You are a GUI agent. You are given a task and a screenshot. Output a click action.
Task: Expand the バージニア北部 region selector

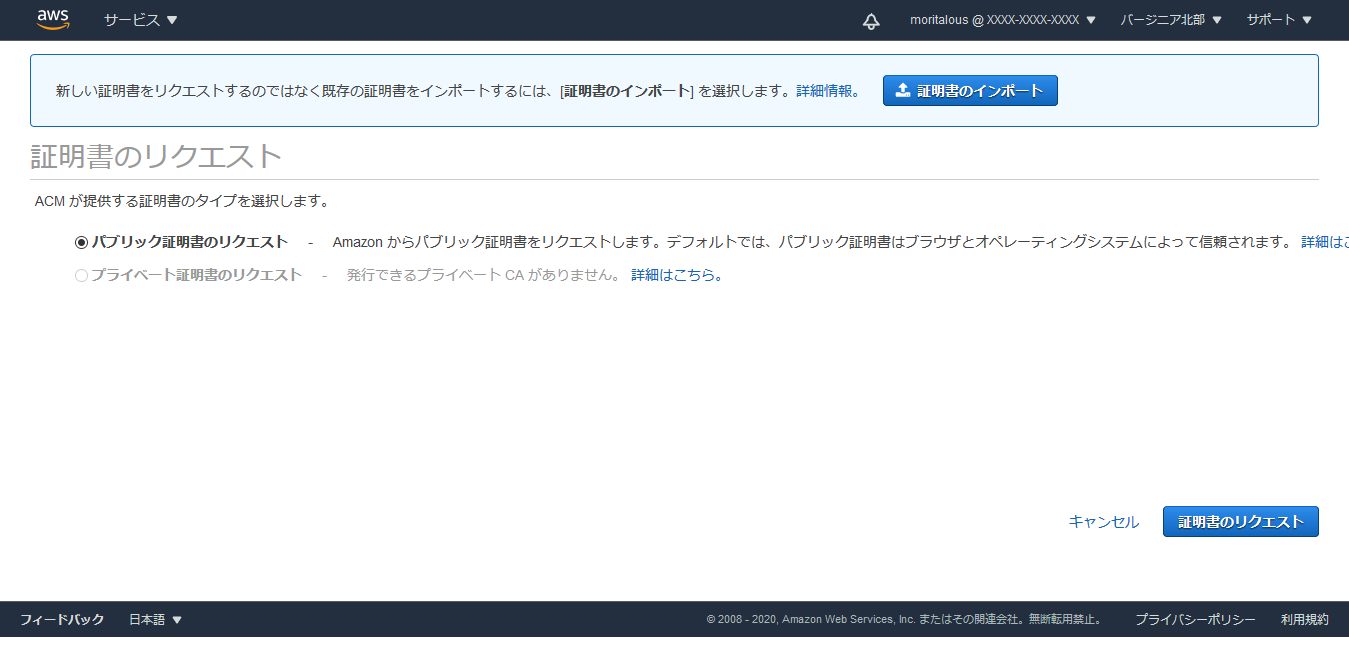[1171, 20]
